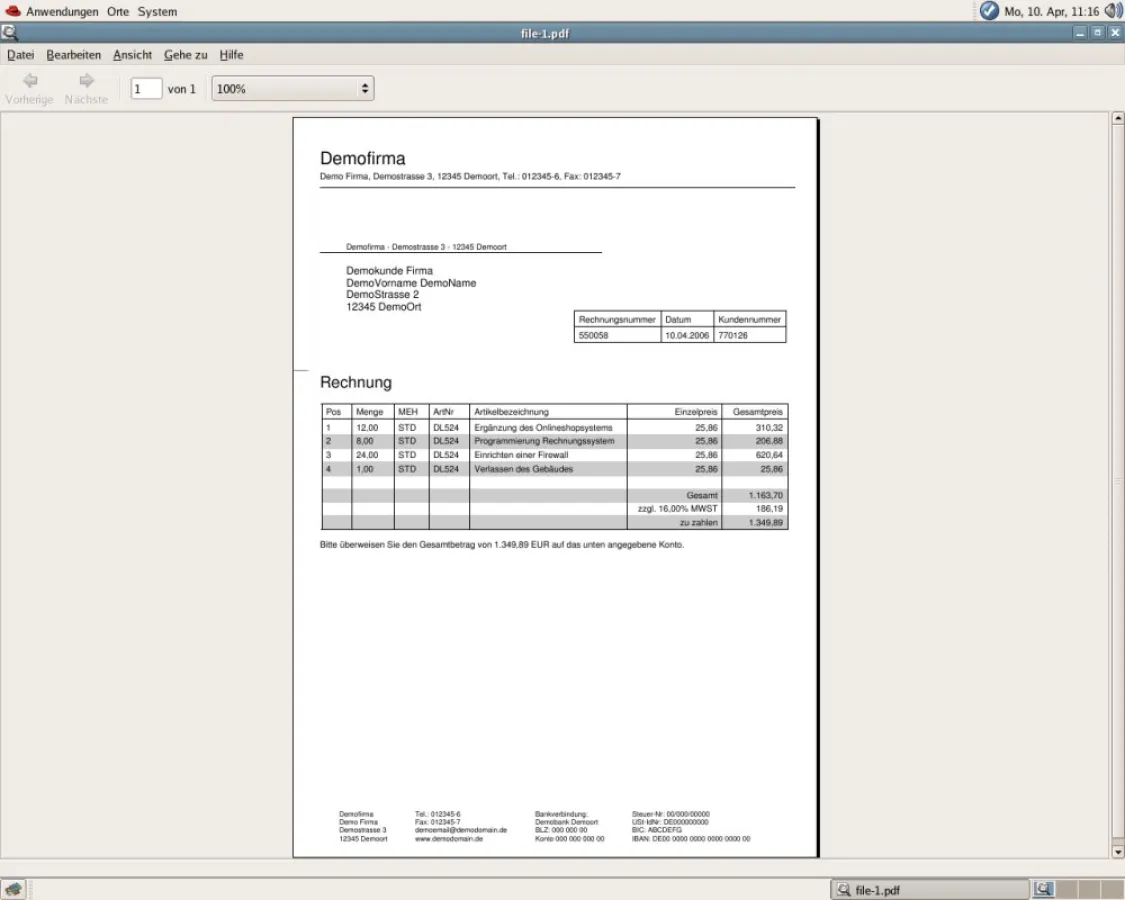Open the Ansicht menu

point(132,55)
